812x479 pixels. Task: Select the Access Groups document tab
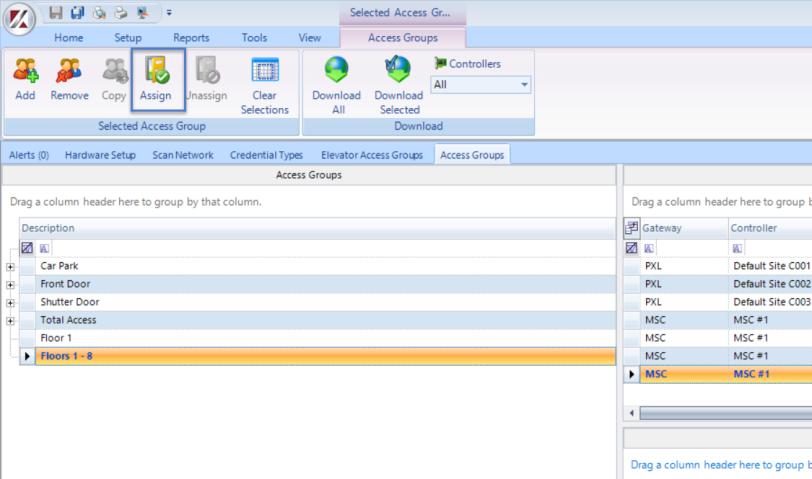(x=472, y=155)
